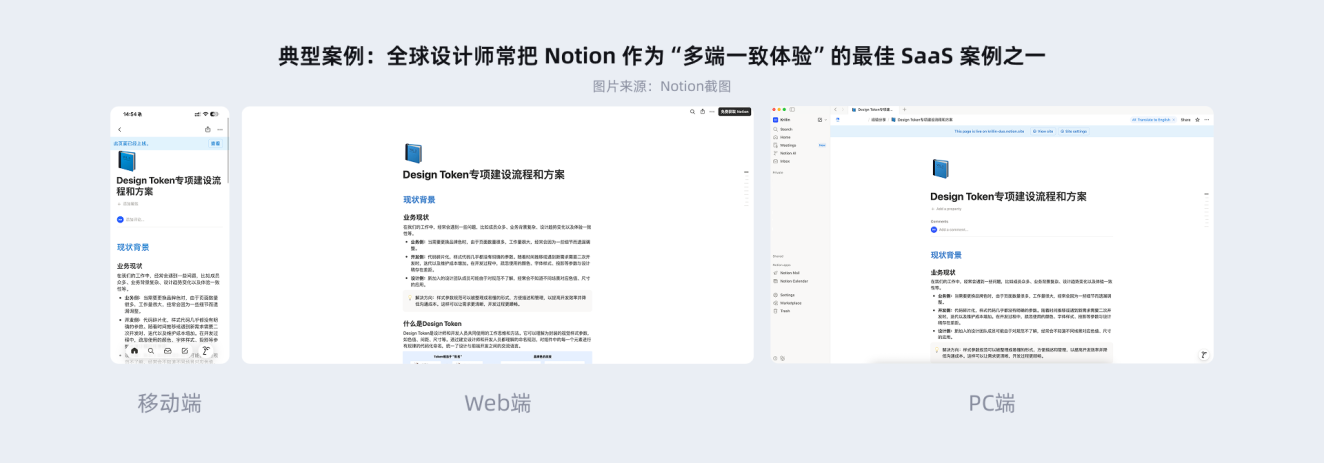Click the search magnifier in the Web view
Screen dimensions: 1324x463
tap(692, 112)
